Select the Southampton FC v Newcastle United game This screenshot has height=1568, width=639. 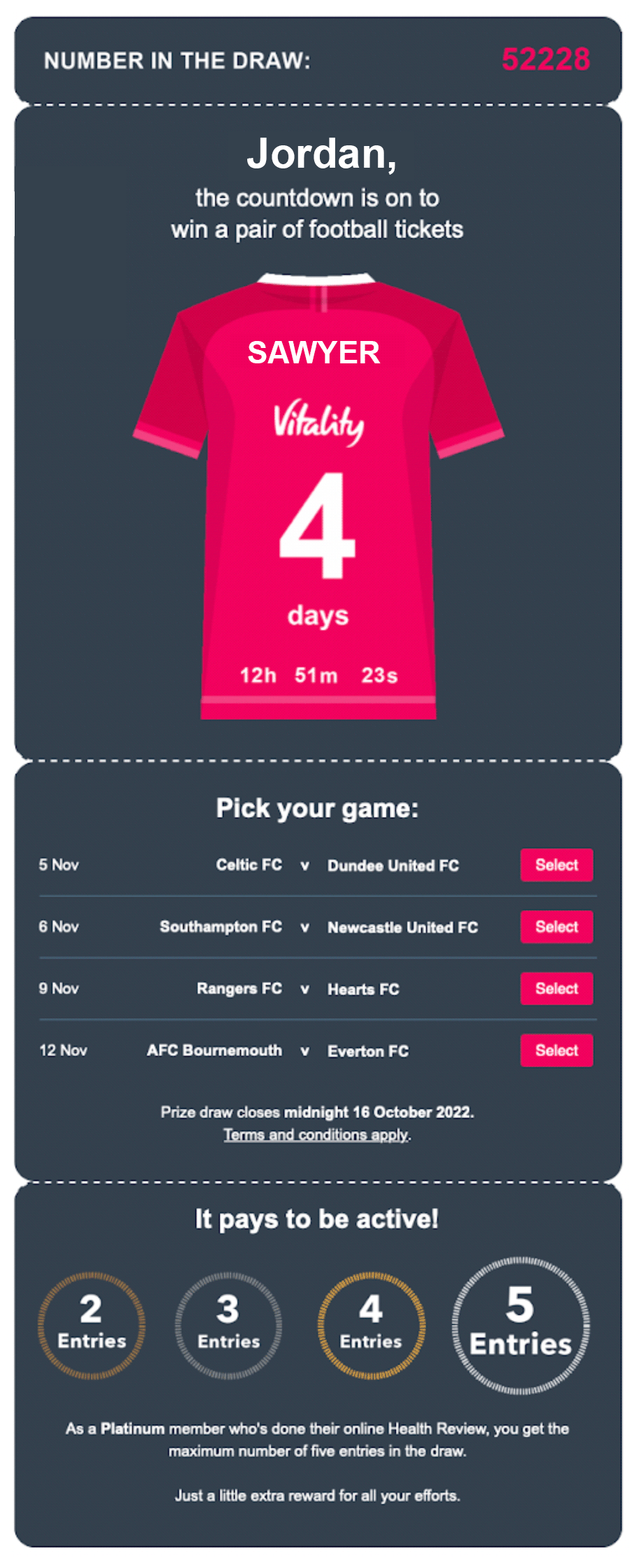pos(557,927)
